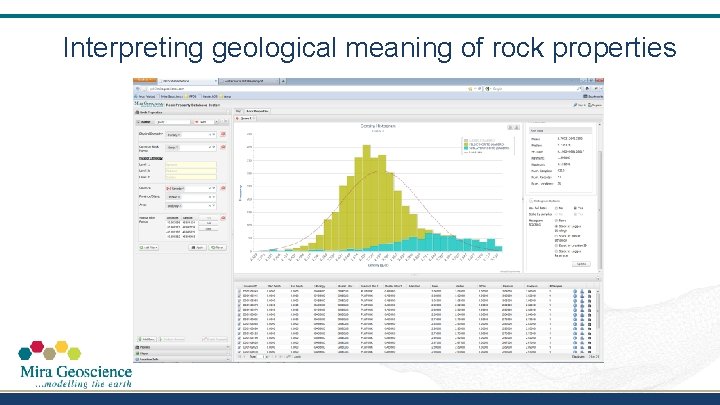Collapse the left Rock Properties panel header
Image resolution: width=720 pixels, height=405 pixels.
pos(182,112)
